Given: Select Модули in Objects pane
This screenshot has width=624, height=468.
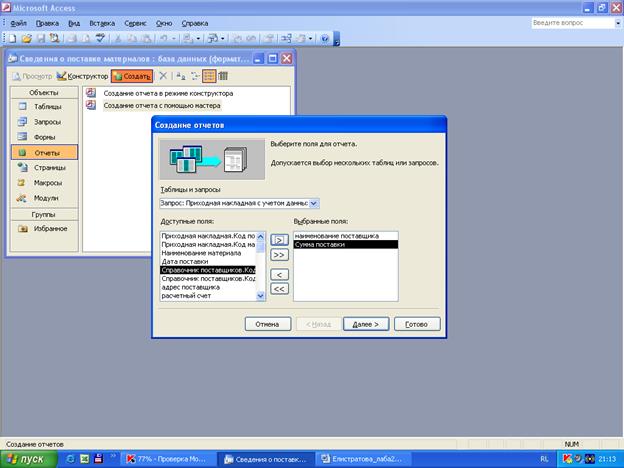Looking at the screenshot, I should (44, 198).
